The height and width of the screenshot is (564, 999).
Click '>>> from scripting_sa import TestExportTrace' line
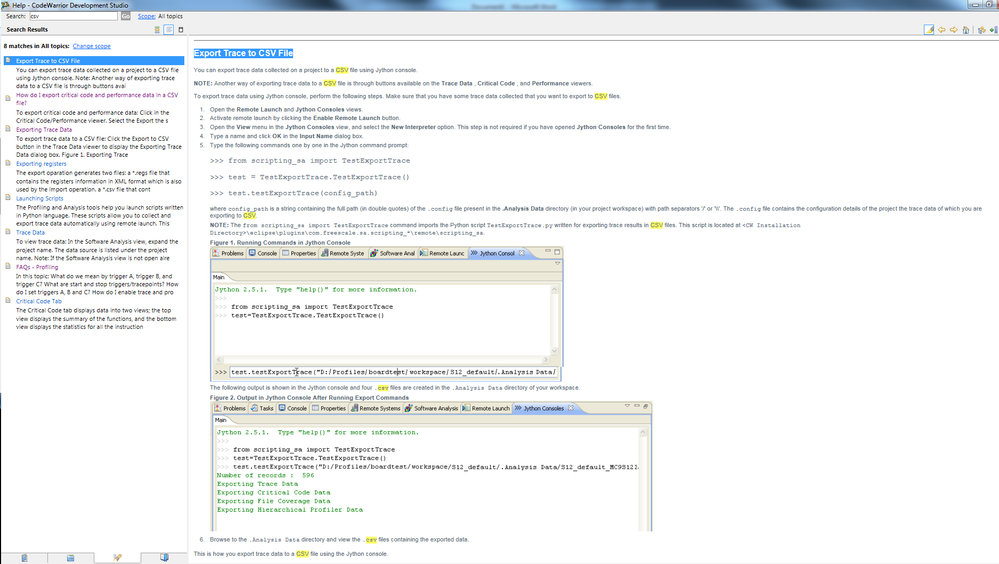[310, 161]
